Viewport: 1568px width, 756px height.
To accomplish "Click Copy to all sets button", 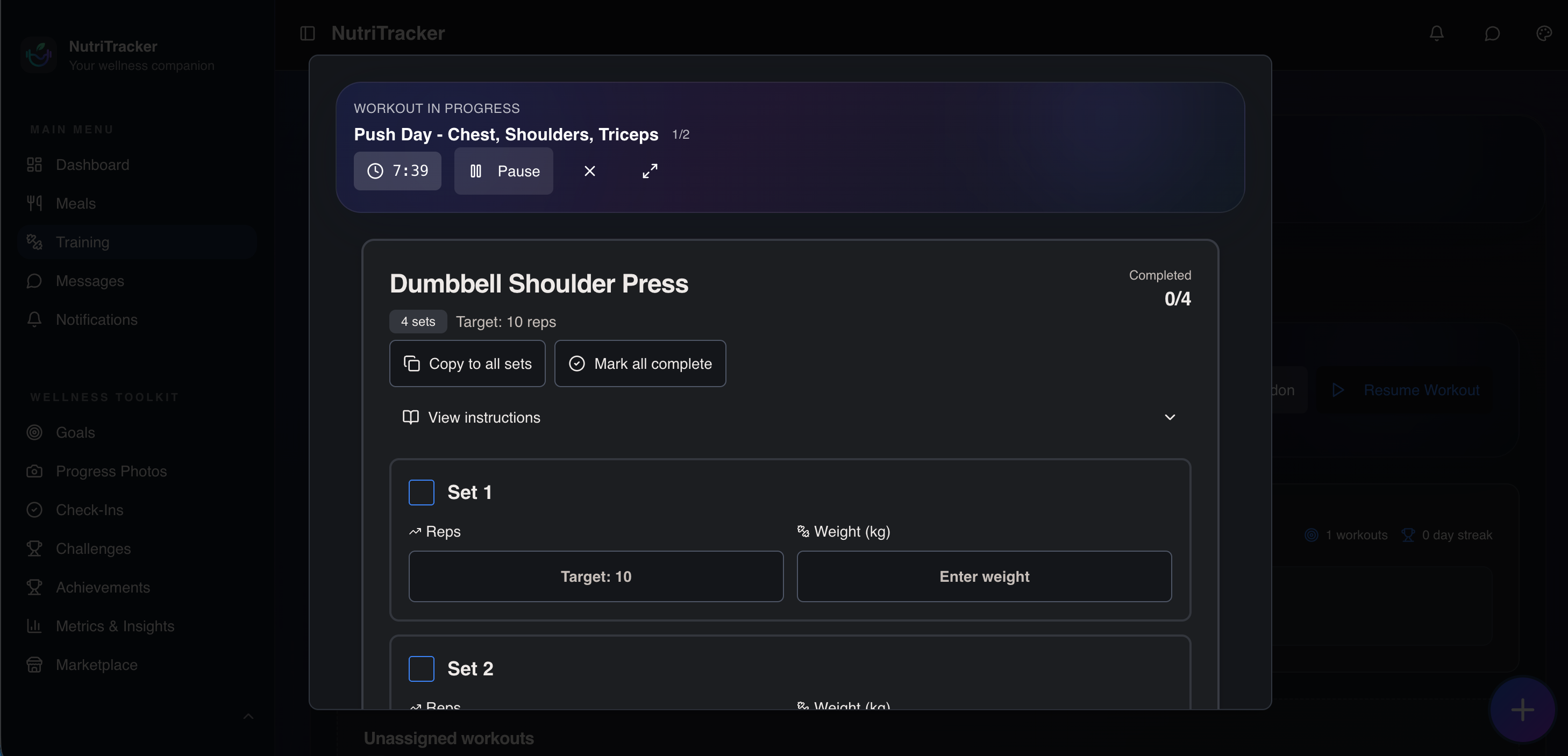I will coord(467,363).
